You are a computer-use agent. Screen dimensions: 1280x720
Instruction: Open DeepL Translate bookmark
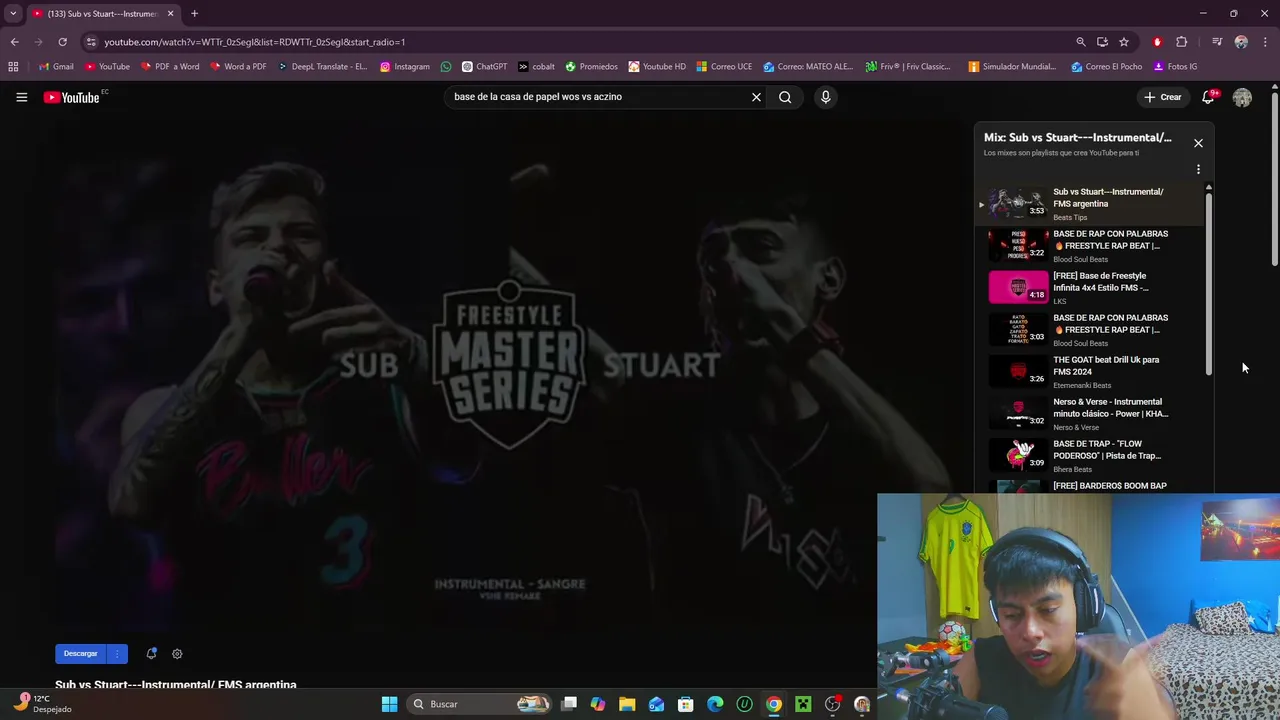[x=322, y=67]
